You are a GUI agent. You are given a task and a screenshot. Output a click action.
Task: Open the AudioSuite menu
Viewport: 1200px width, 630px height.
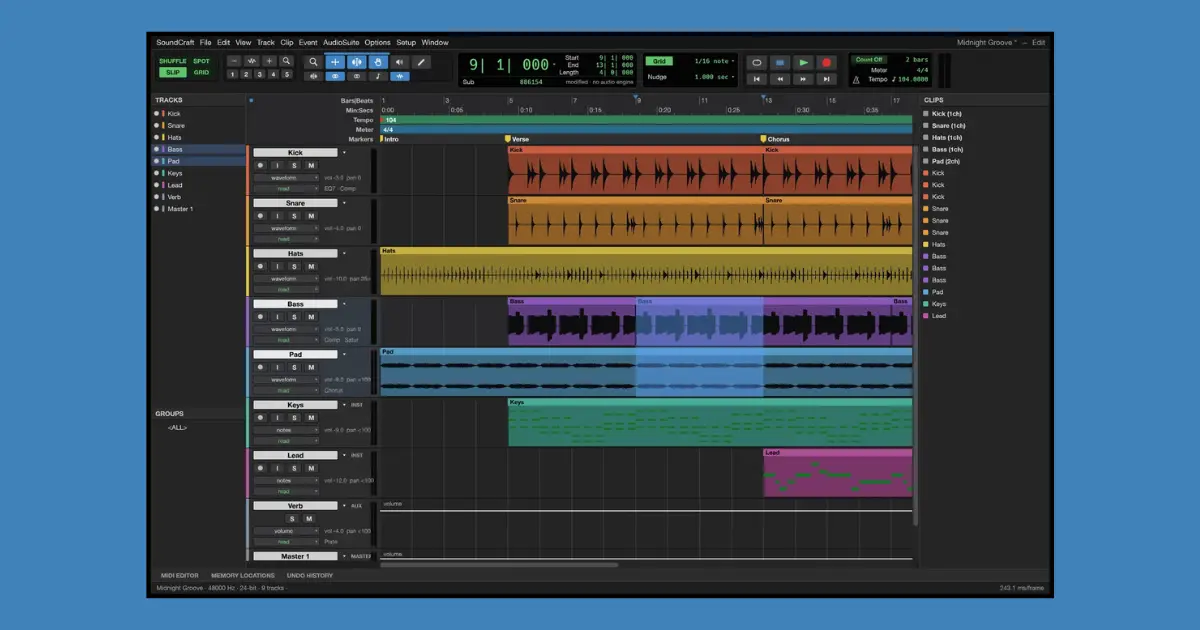[342, 43]
